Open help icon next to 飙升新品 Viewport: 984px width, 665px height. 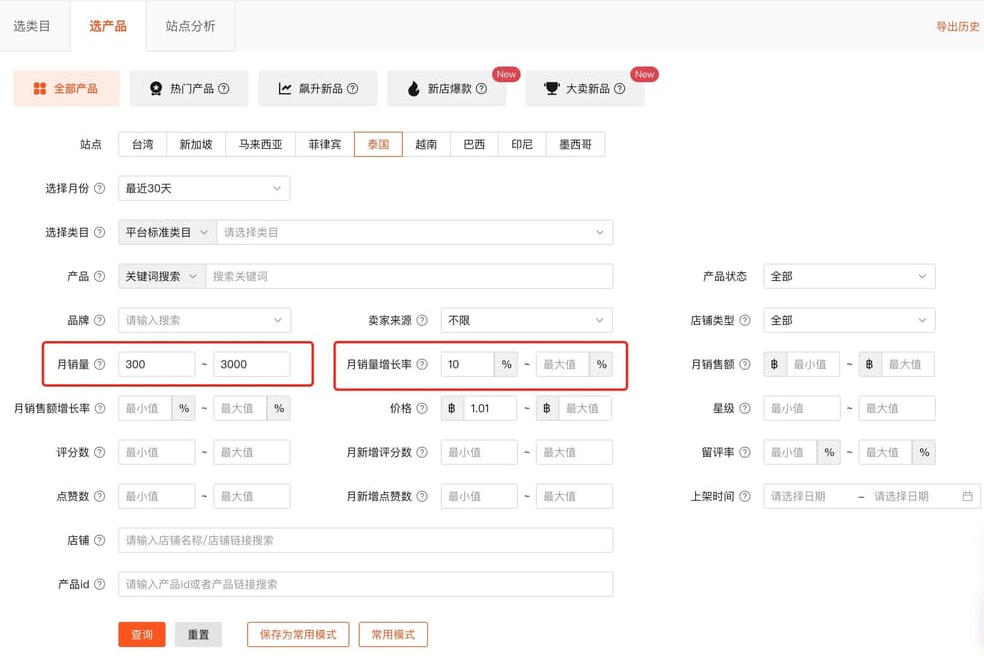pos(353,88)
